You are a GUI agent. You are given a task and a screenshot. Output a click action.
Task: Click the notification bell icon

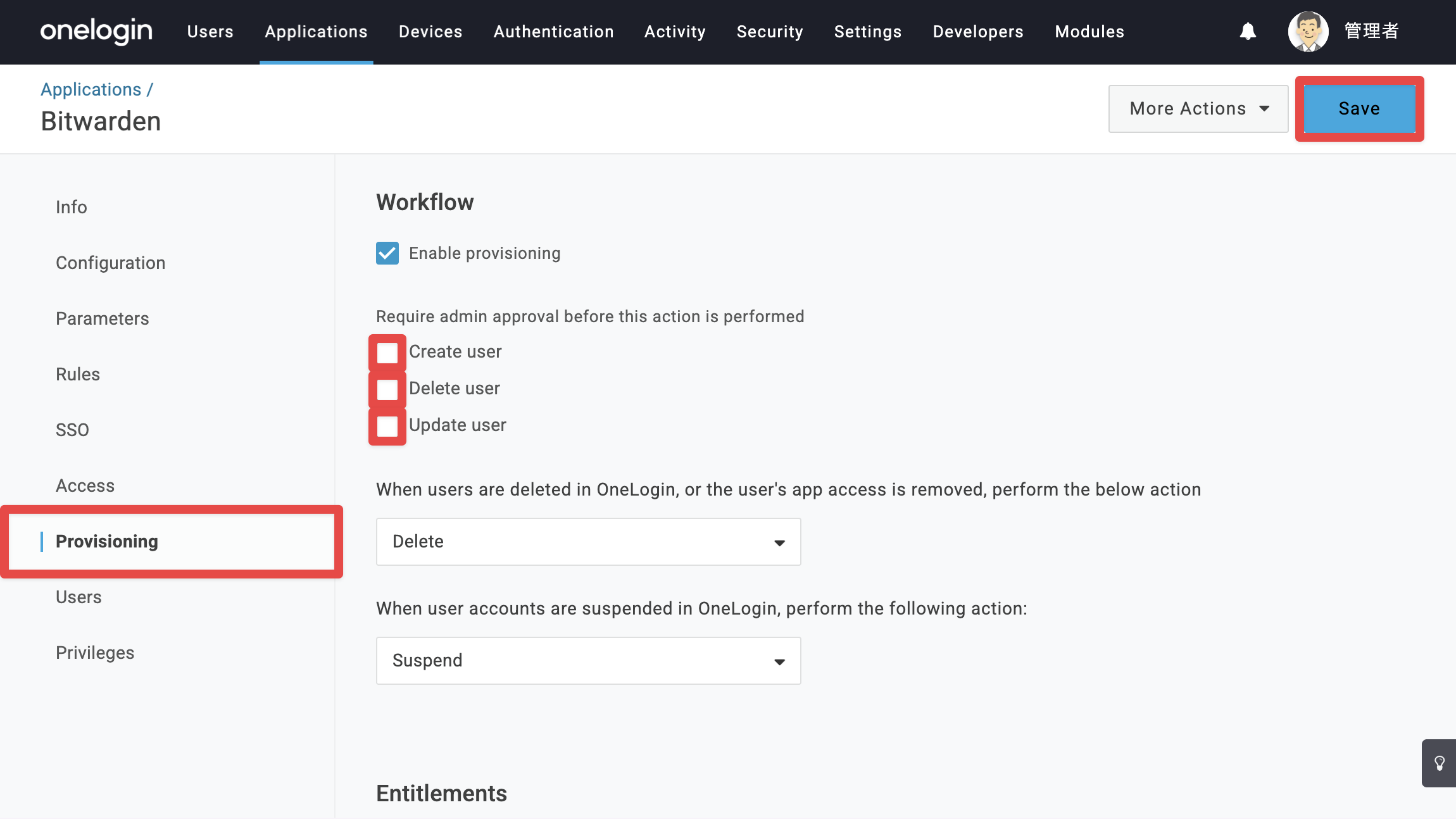[x=1248, y=31]
